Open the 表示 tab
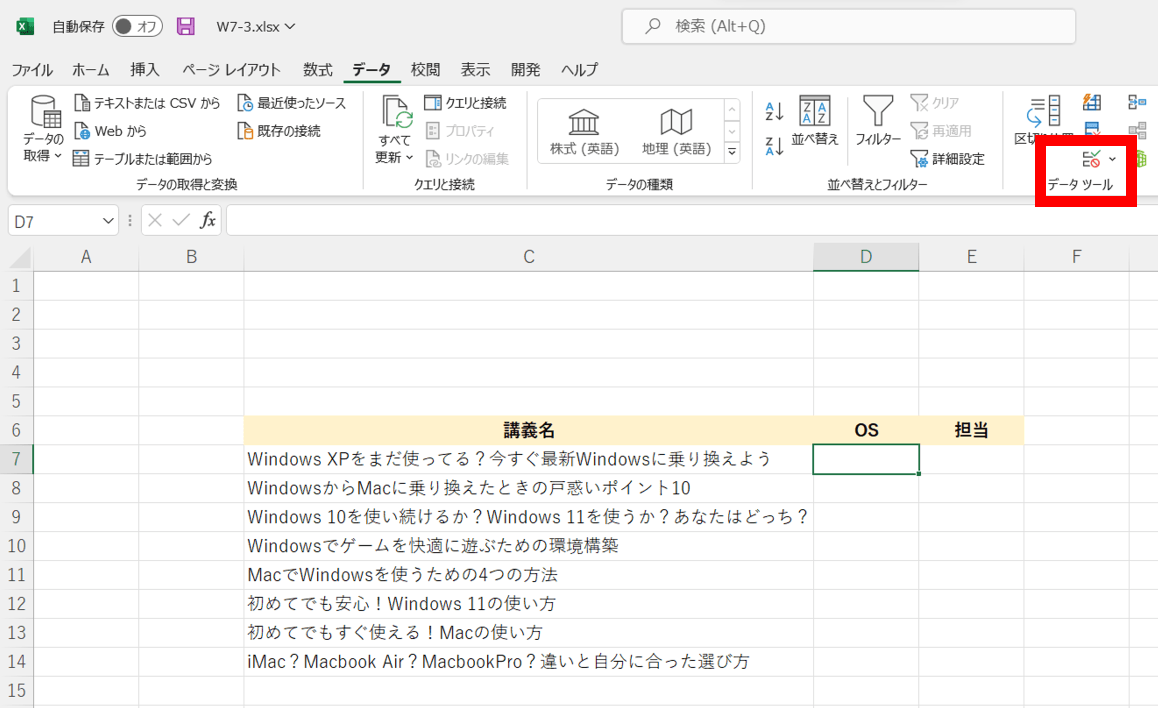The width and height of the screenshot is (1158, 708). click(x=476, y=69)
